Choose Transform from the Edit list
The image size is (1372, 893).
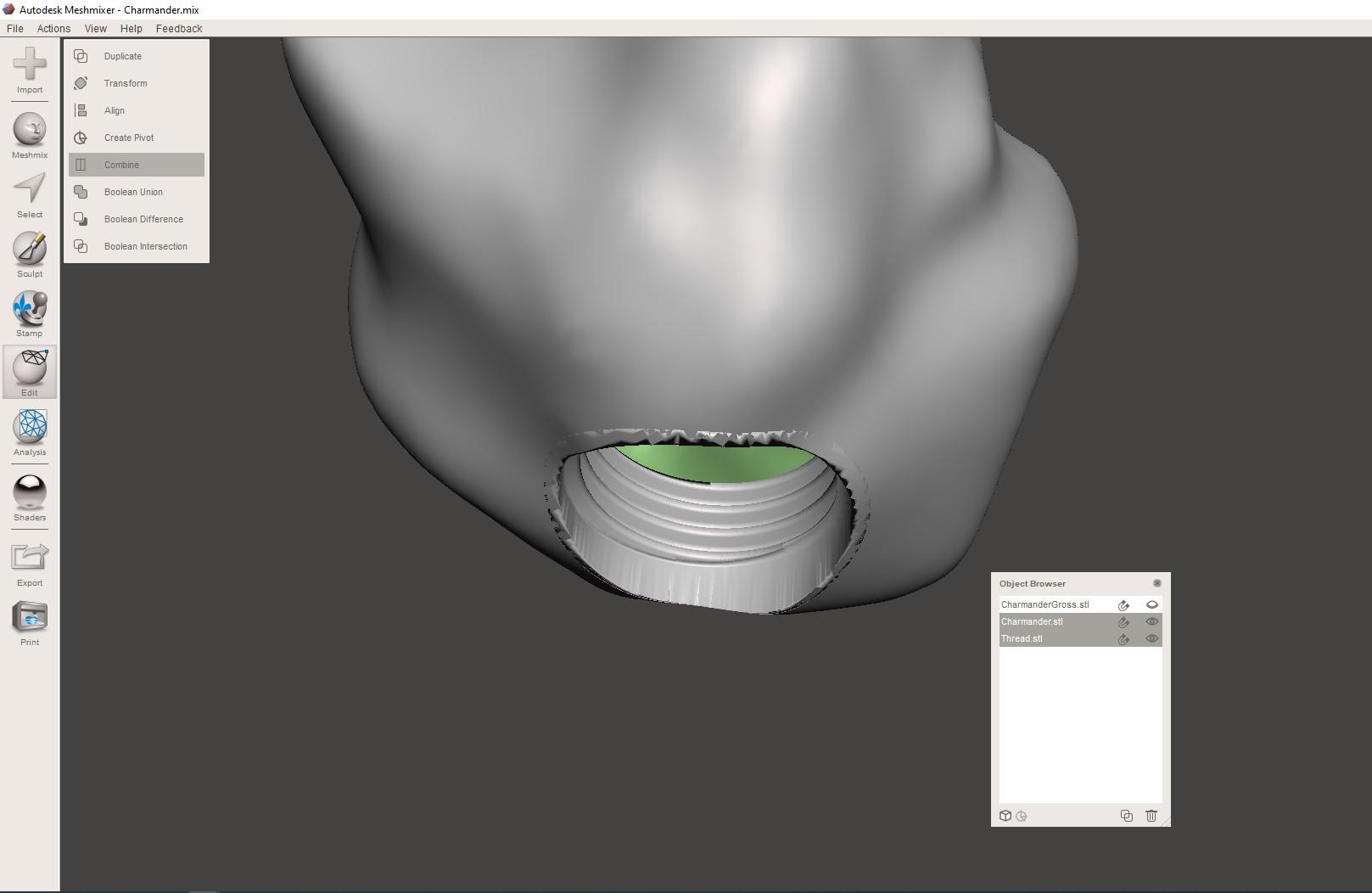137,83
